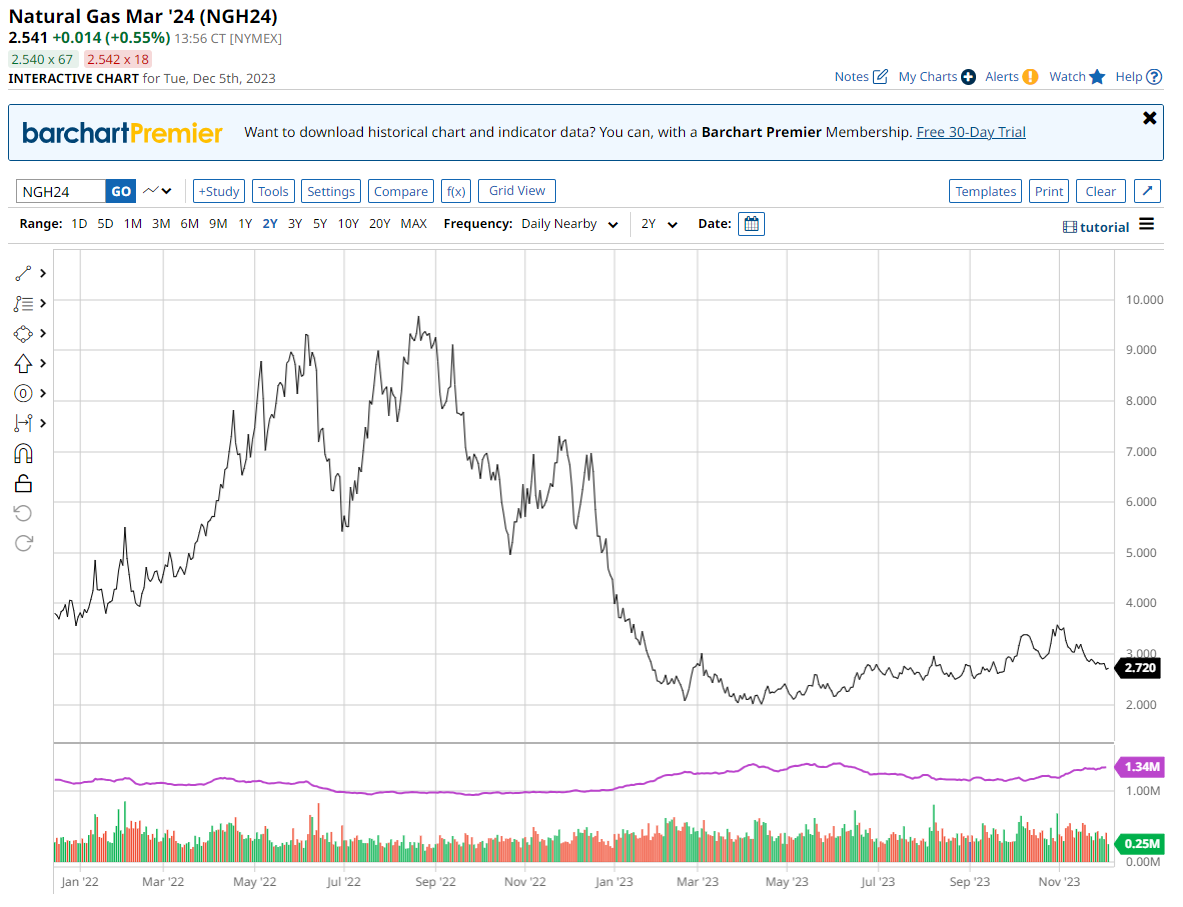Click the purple 1.34M open interest label
Screen dimensions: 1183x907
(1140, 767)
